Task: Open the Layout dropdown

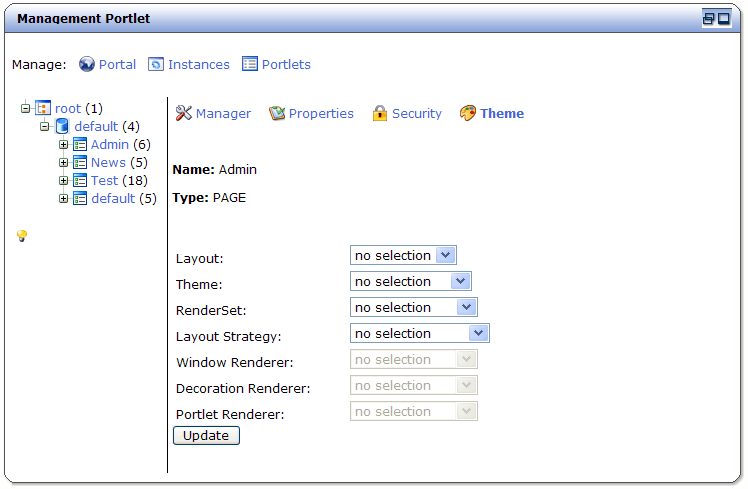Action: coord(403,255)
